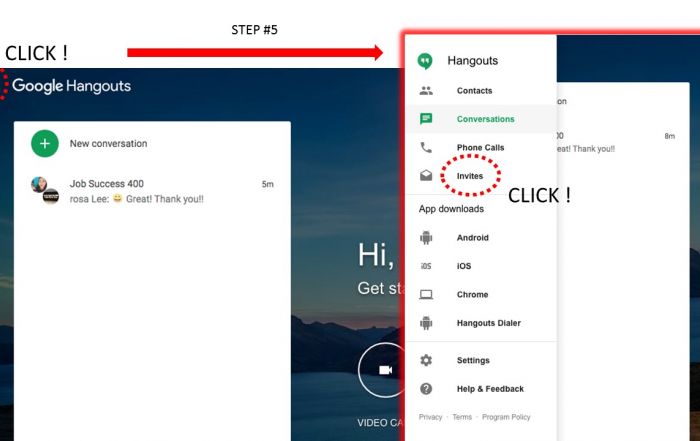Follow the Program Policy link
Screen dimensions: 700x441
tap(506, 417)
